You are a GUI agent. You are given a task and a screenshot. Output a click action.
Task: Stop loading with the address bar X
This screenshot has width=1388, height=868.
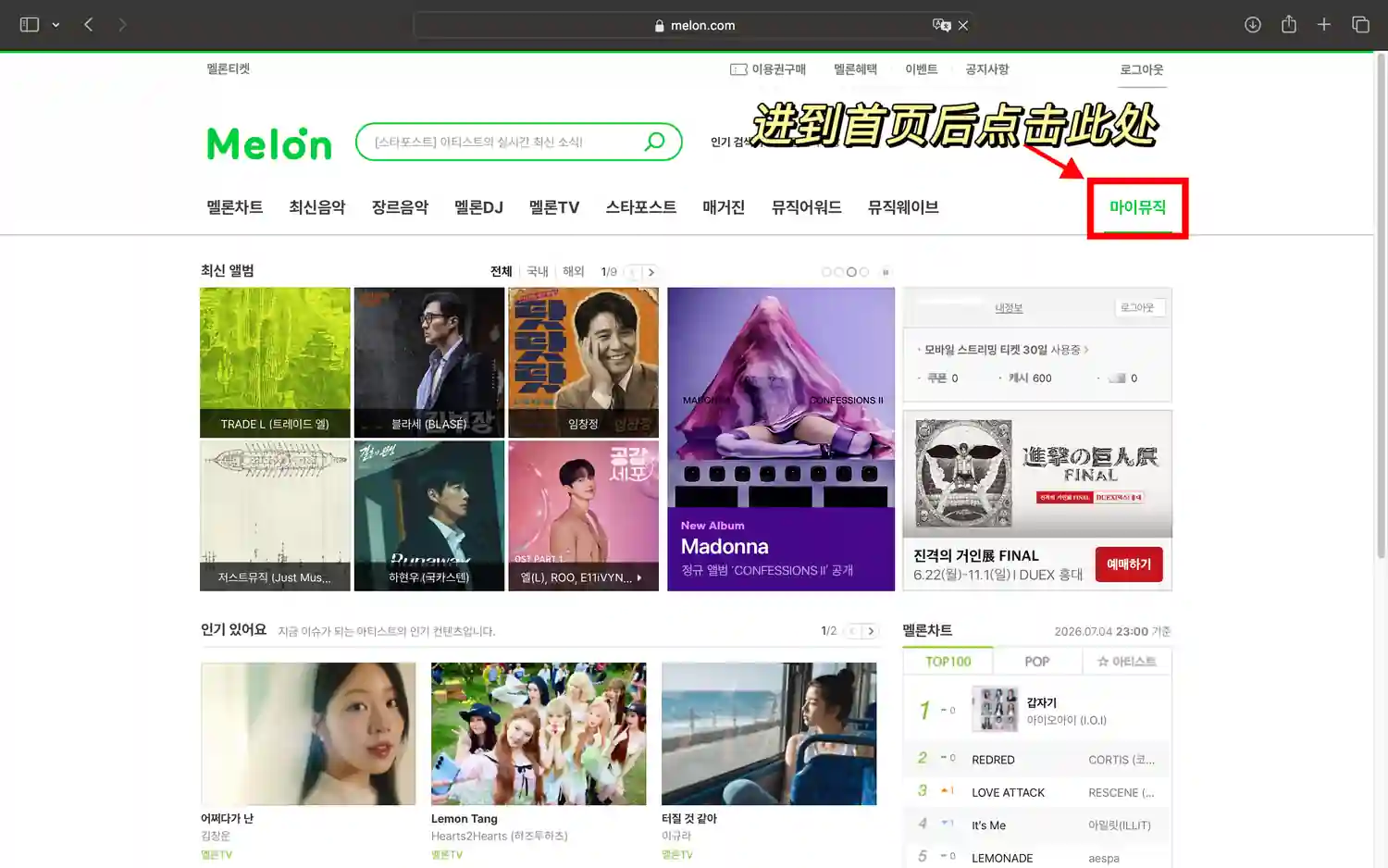[963, 25]
